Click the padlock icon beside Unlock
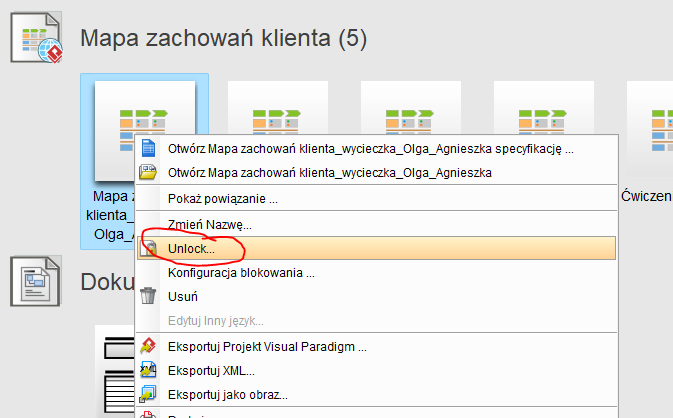673x418 pixels. (x=150, y=248)
